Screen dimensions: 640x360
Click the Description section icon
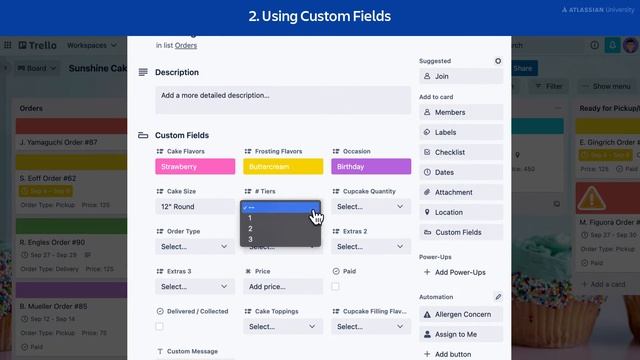coord(143,72)
